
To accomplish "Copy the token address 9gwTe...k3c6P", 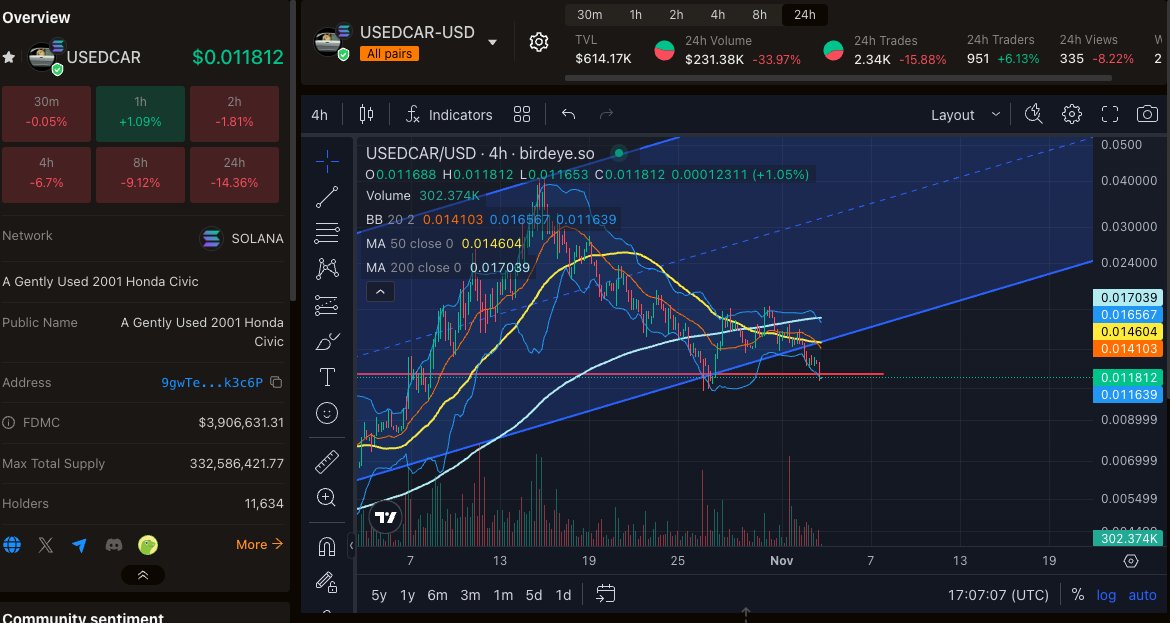I will (276, 382).
